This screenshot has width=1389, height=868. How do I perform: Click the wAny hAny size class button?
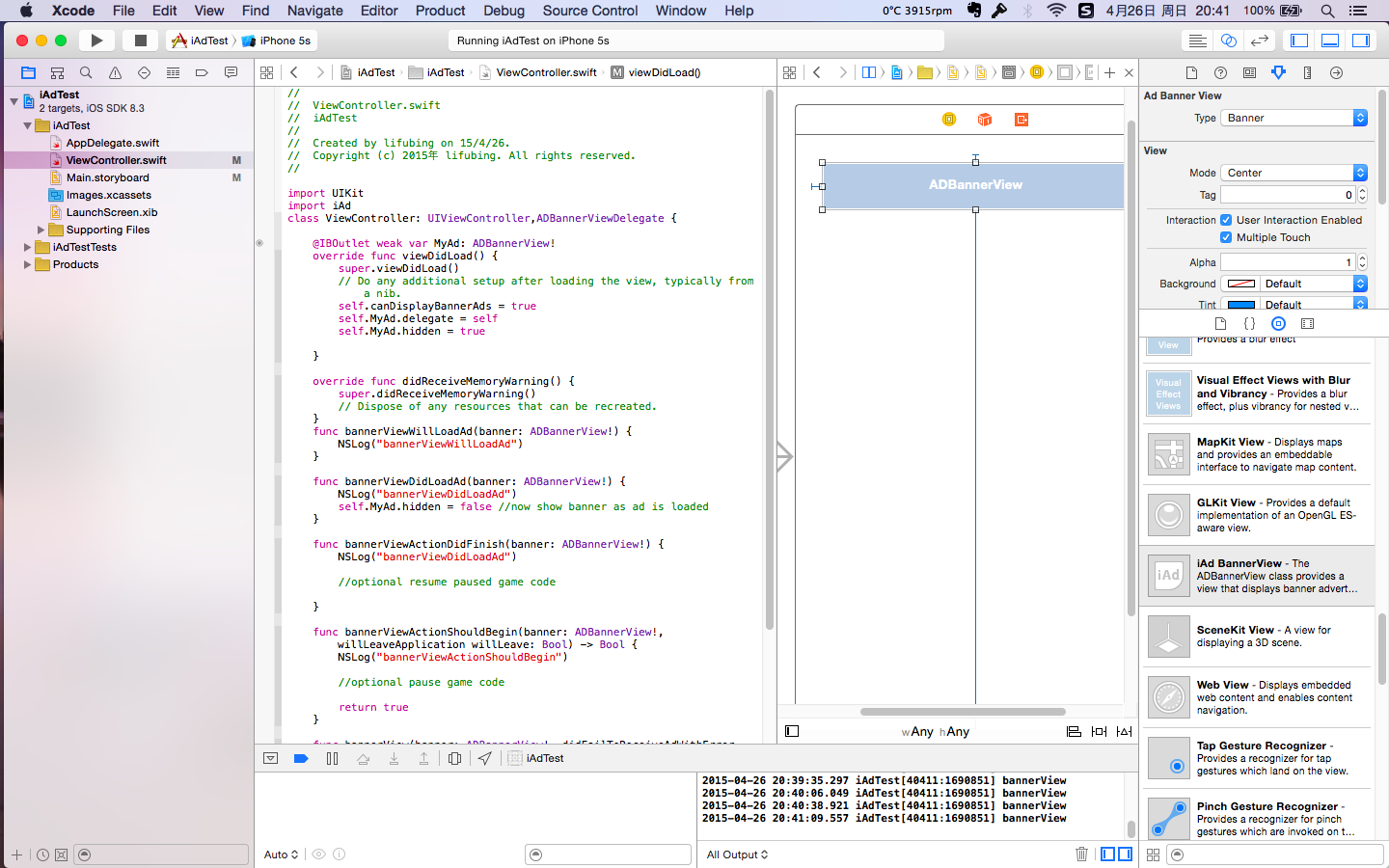tap(935, 732)
